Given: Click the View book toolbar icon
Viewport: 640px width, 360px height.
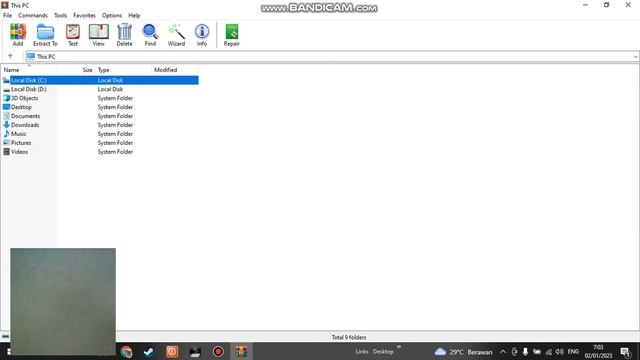Looking at the screenshot, I should click(x=98, y=35).
